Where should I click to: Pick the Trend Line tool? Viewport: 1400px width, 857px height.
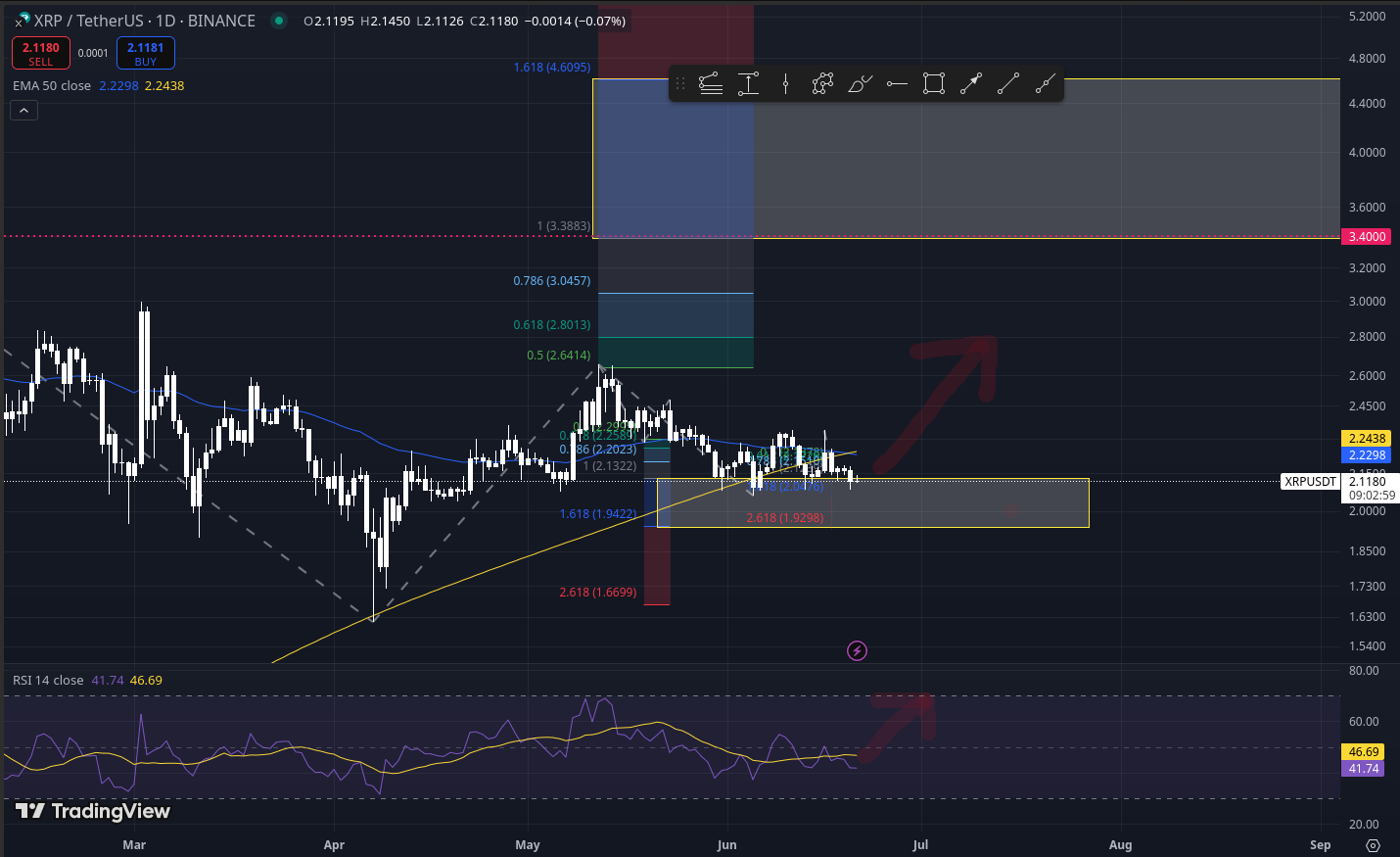coord(1008,84)
